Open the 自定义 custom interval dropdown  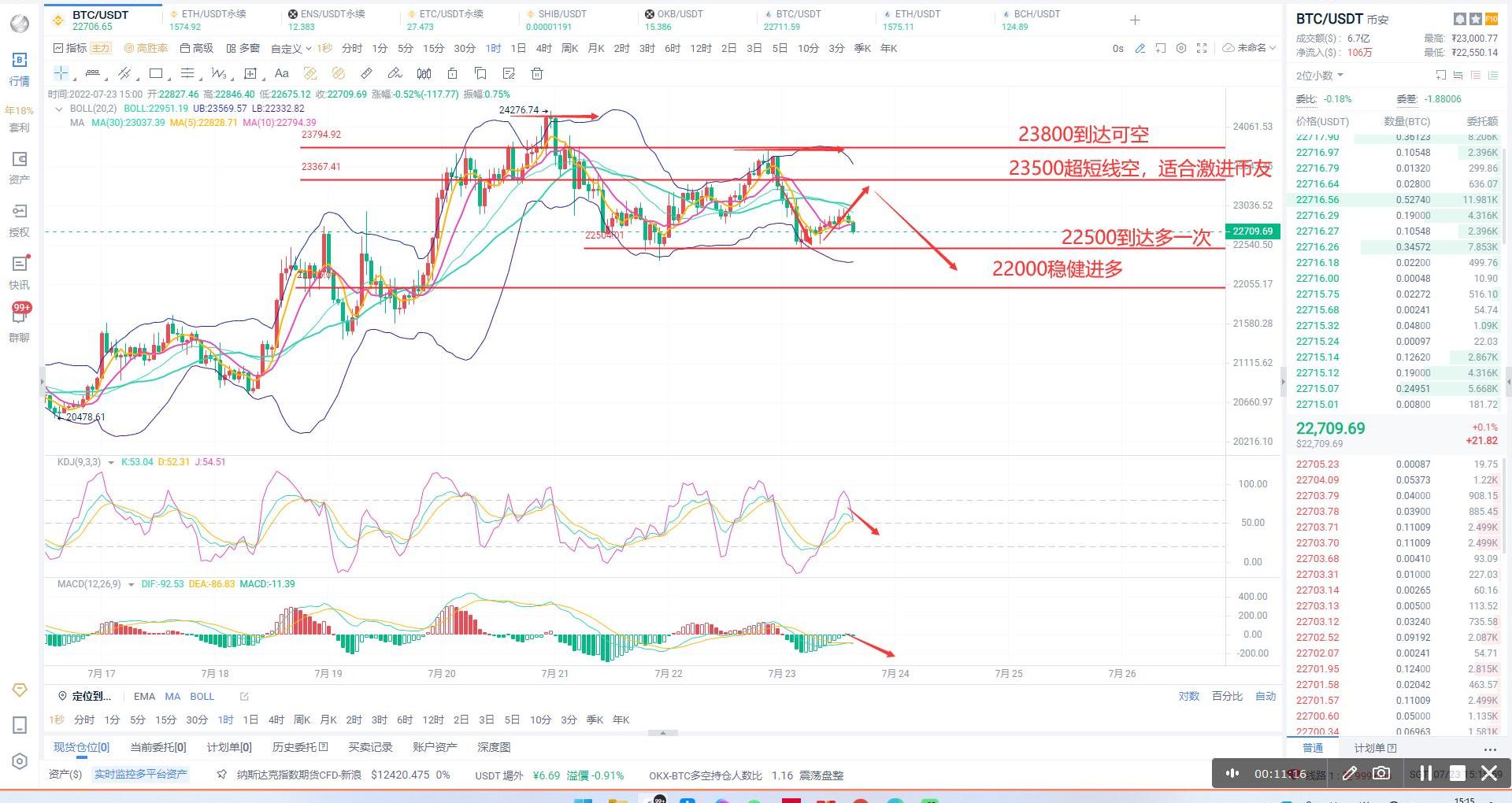tap(291, 49)
